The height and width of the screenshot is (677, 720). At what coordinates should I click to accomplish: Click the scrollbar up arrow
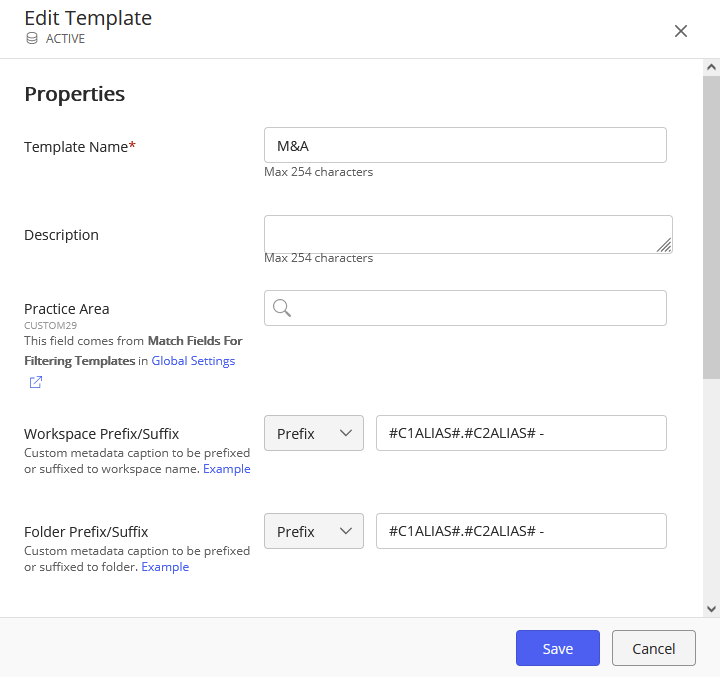point(711,66)
